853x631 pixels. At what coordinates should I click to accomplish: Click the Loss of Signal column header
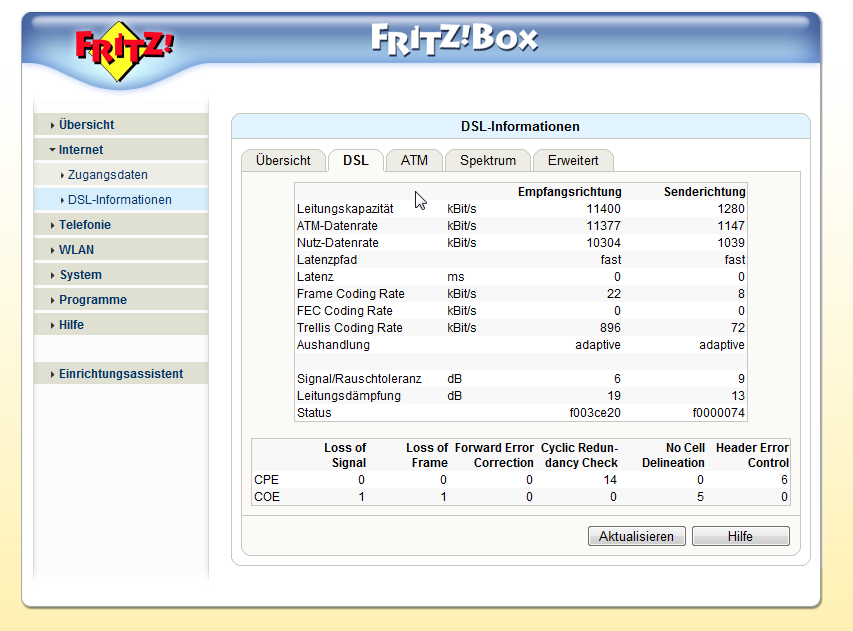click(345, 455)
